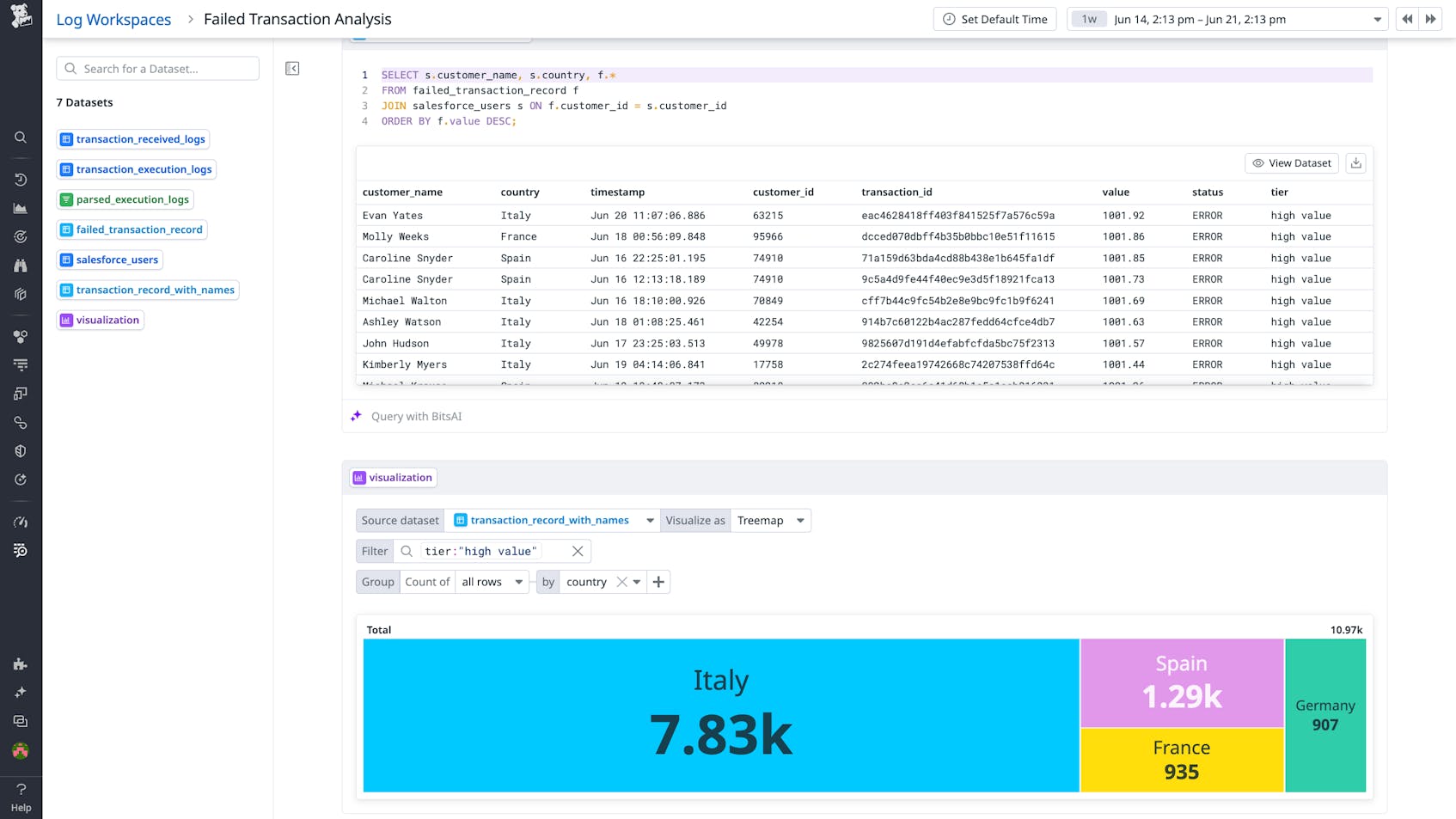The width and height of the screenshot is (1456, 819).
Task: Navigate to Log Workspaces breadcrumb
Action: click(x=113, y=19)
